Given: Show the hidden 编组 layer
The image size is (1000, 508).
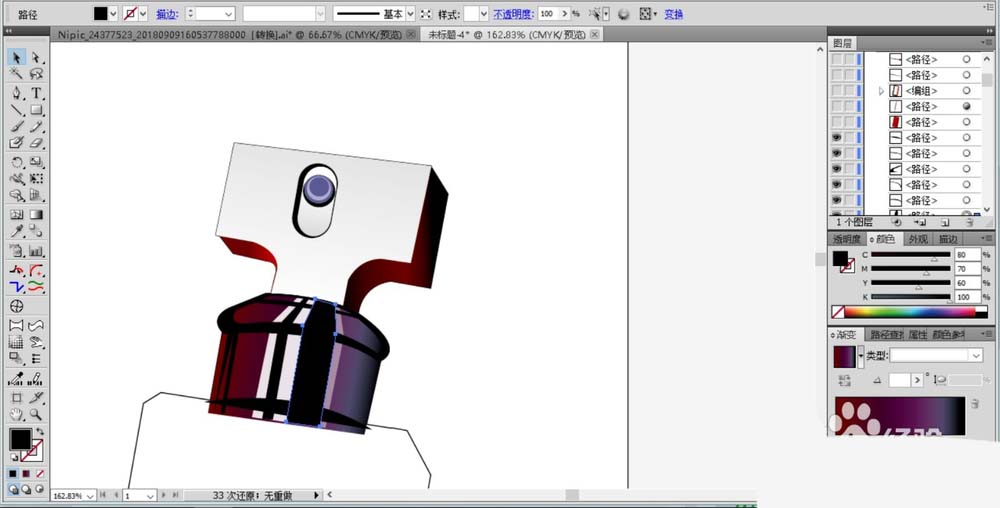Looking at the screenshot, I should (836, 91).
